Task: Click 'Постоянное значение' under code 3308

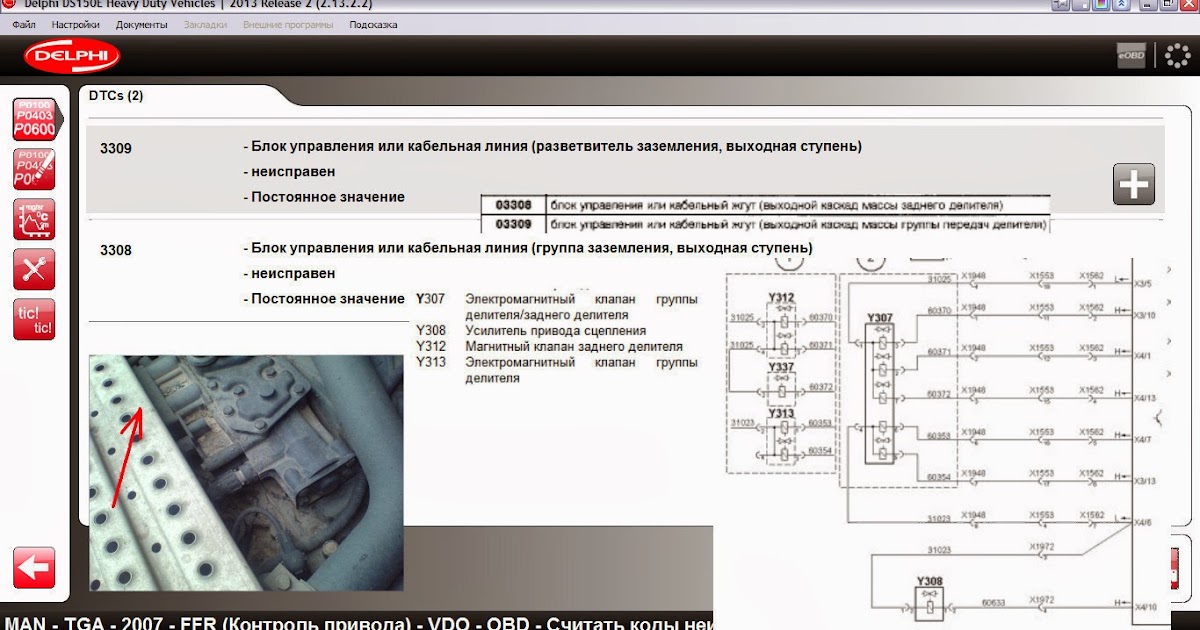Action: [324, 298]
